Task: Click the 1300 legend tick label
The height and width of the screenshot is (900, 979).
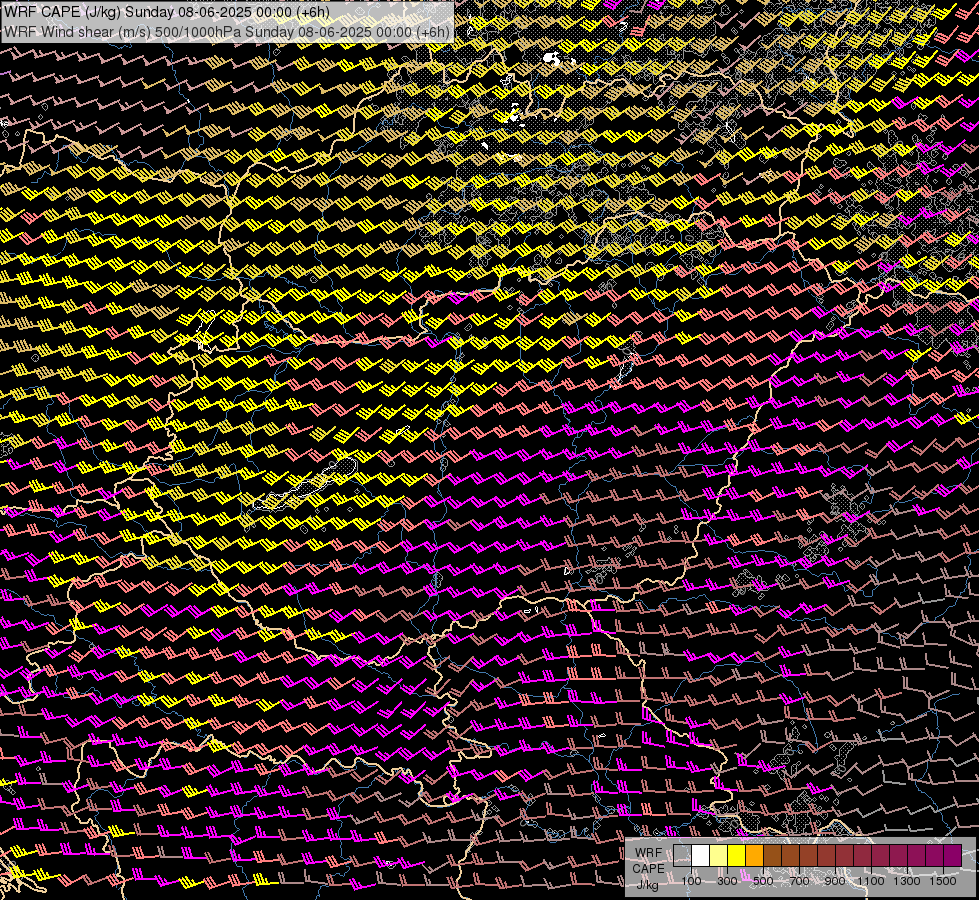Action: click(x=907, y=881)
